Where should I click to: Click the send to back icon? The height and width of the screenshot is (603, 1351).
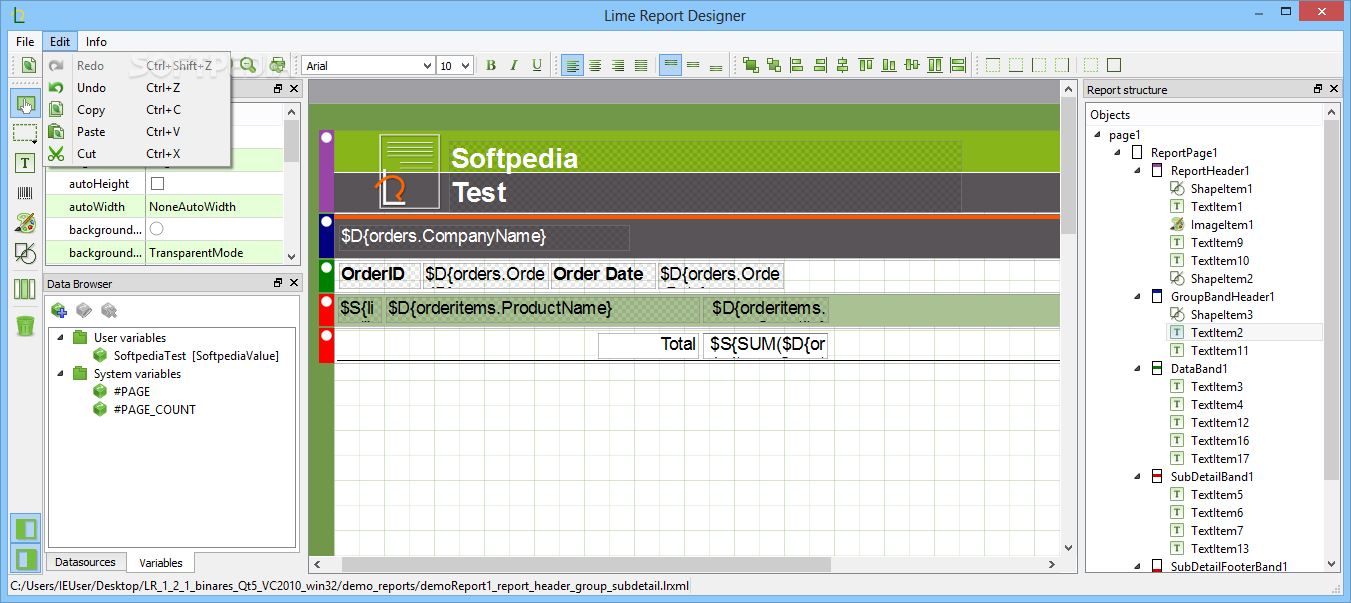(773, 65)
